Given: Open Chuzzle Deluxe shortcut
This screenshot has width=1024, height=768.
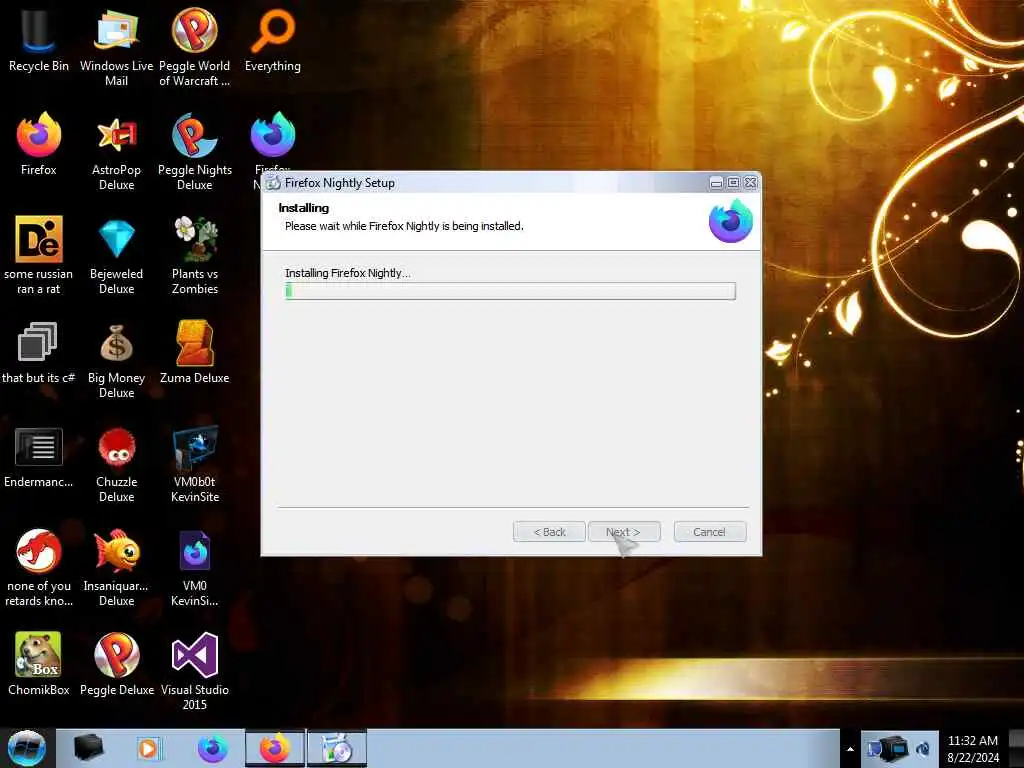Looking at the screenshot, I should pos(116,464).
